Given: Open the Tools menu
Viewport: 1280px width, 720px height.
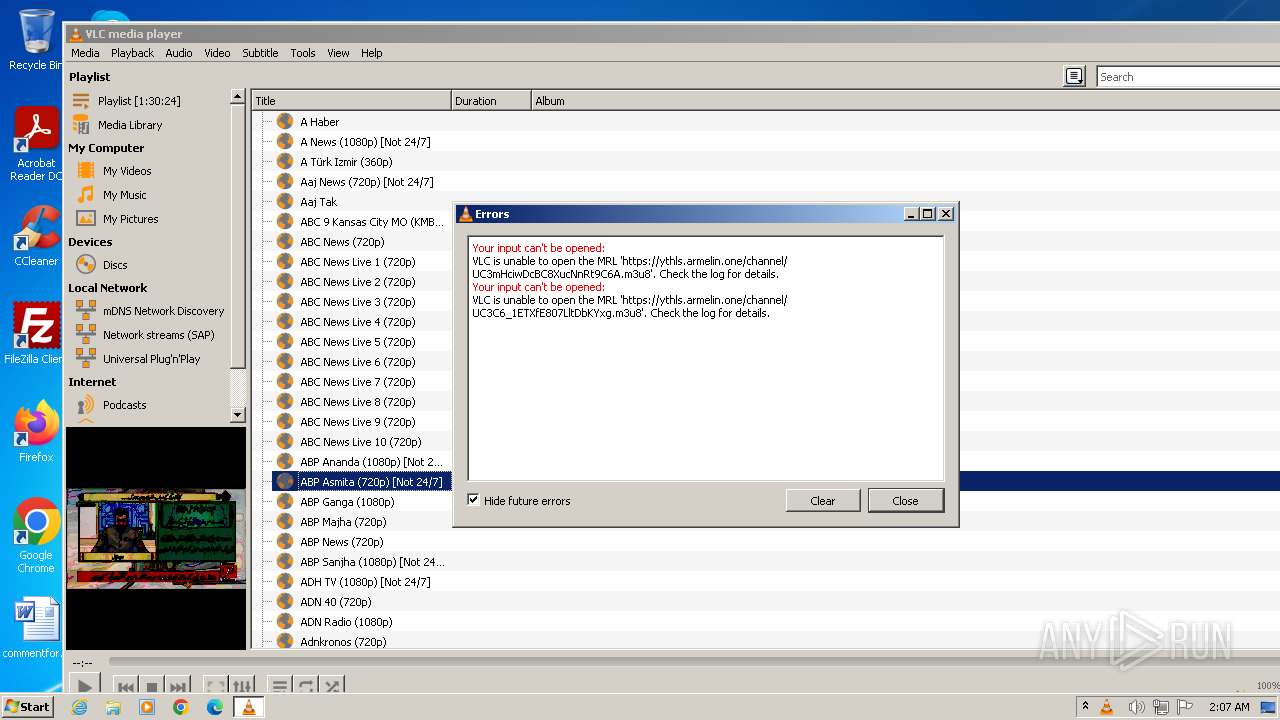Looking at the screenshot, I should click(303, 53).
